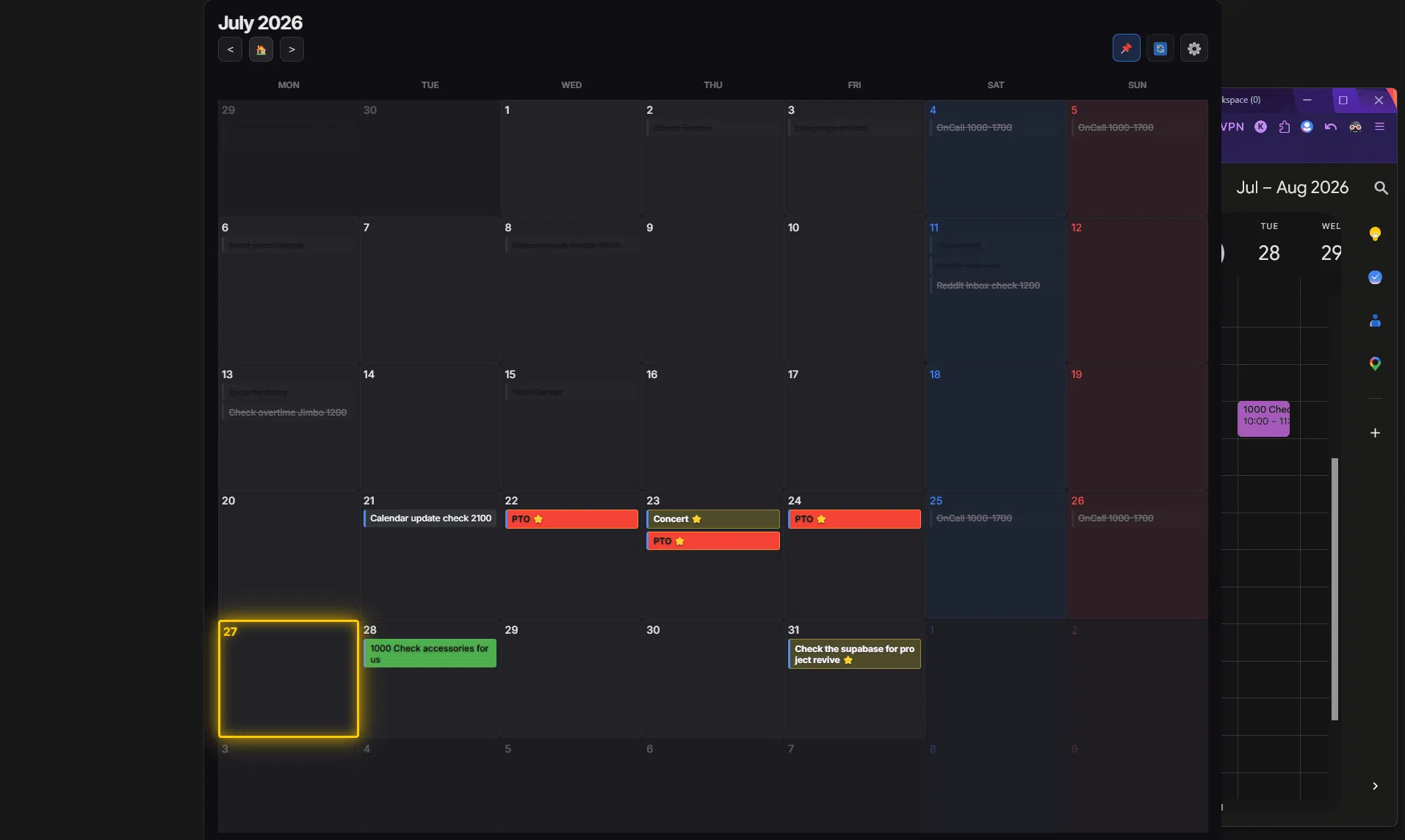1405x840 pixels.
Task: Click the private window goggles icon
Action: coord(1355,127)
